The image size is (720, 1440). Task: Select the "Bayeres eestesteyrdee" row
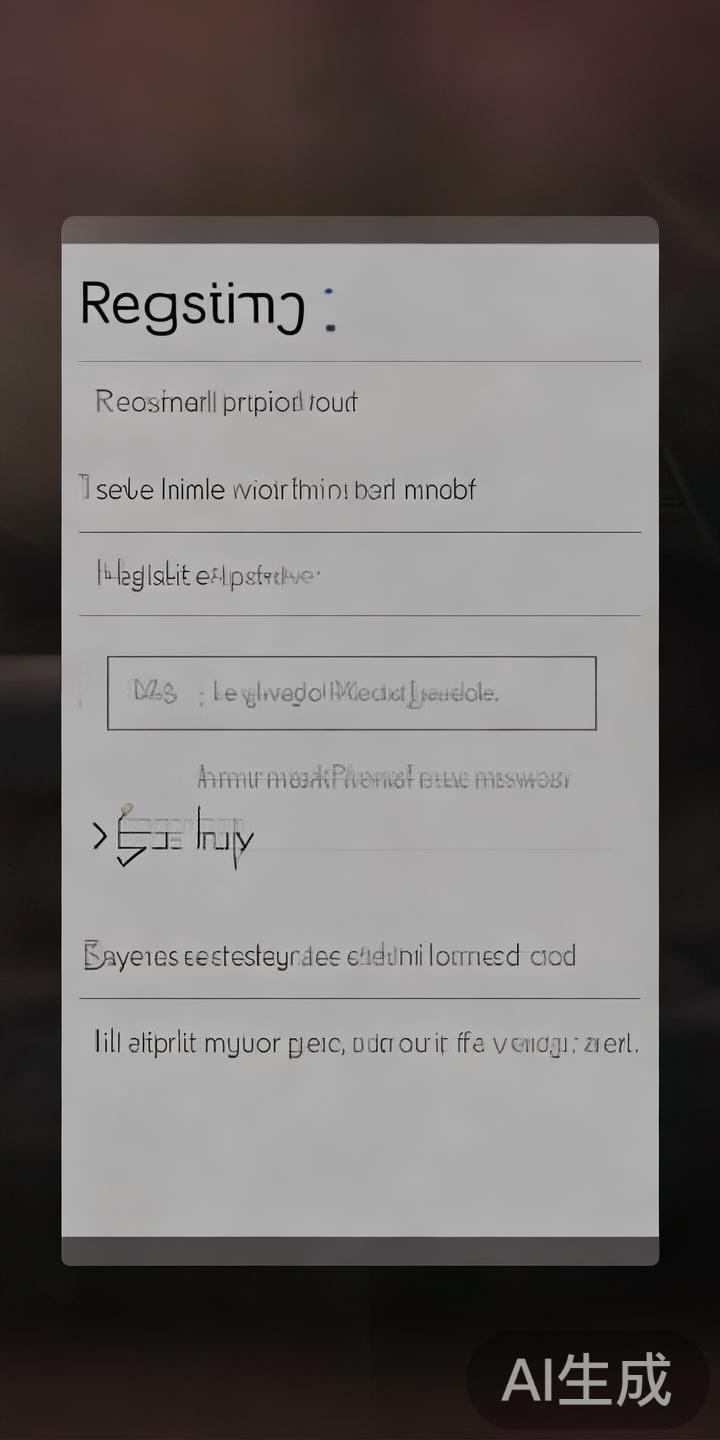tap(360, 956)
